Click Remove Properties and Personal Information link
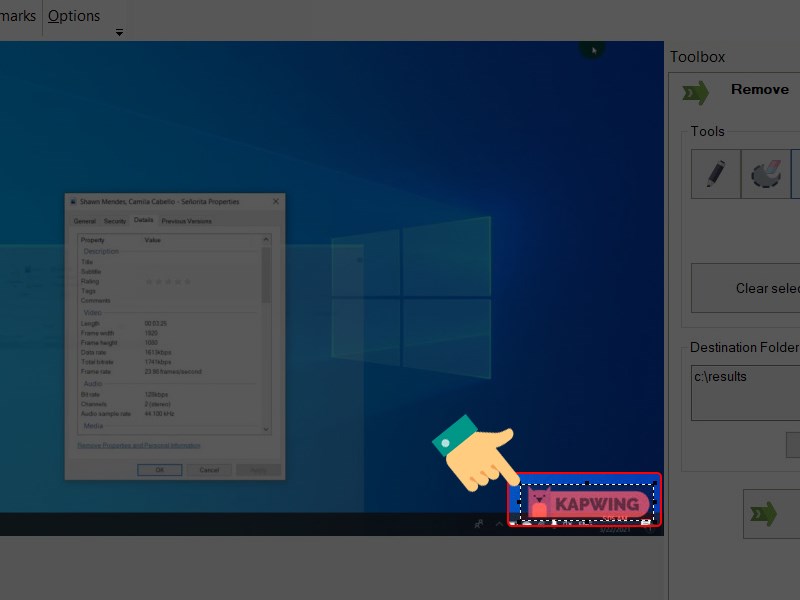This screenshot has width=800, height=600. click(139, 445)
